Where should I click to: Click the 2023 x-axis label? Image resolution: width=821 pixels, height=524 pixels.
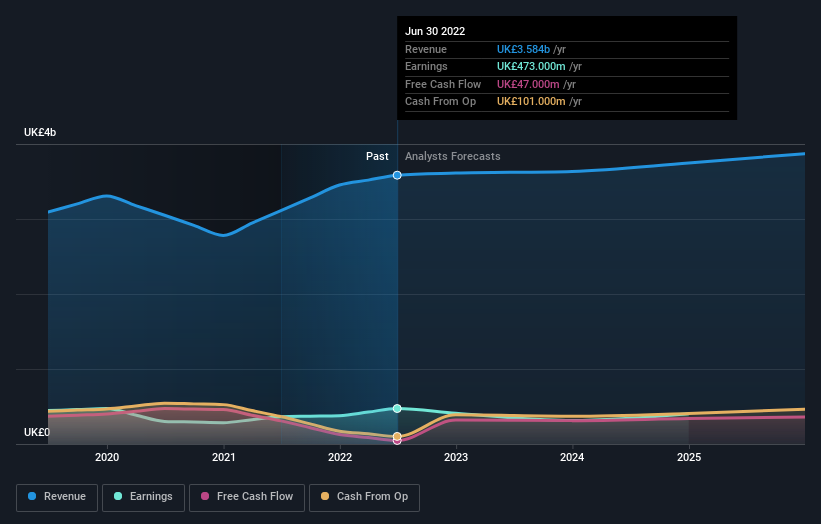point(456,458)
